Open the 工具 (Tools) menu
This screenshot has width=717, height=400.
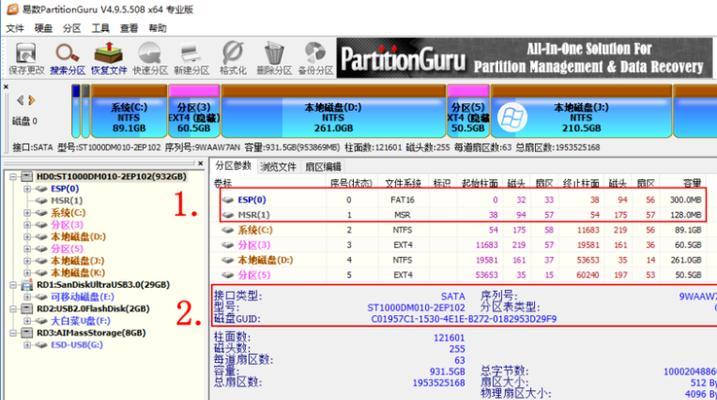point(100,28)
